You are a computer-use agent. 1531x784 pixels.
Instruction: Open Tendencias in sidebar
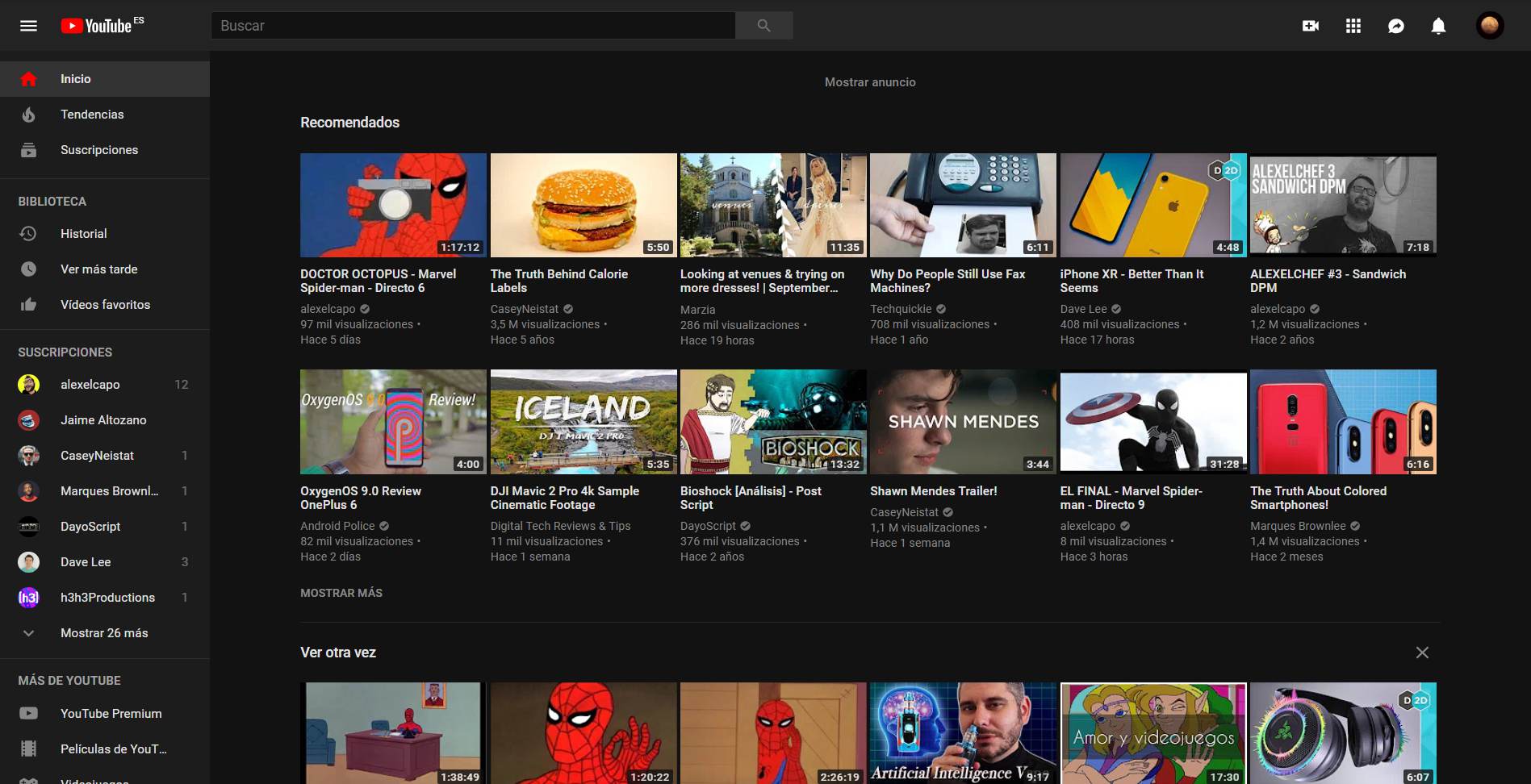point(105,115)
